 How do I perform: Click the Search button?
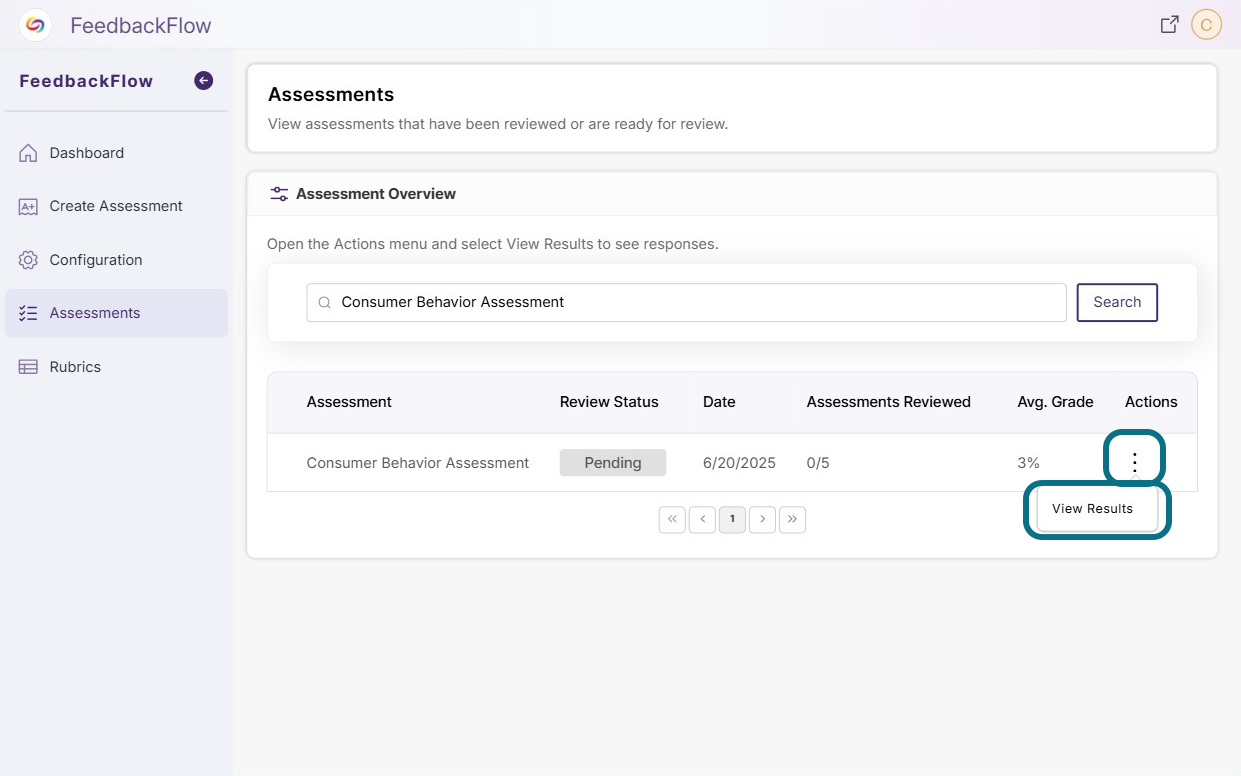click(x=1117, y=302)
